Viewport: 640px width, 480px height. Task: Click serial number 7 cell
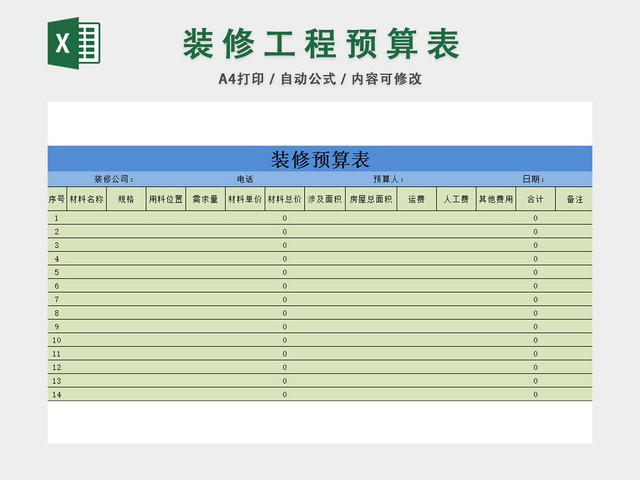click(57, 299)
